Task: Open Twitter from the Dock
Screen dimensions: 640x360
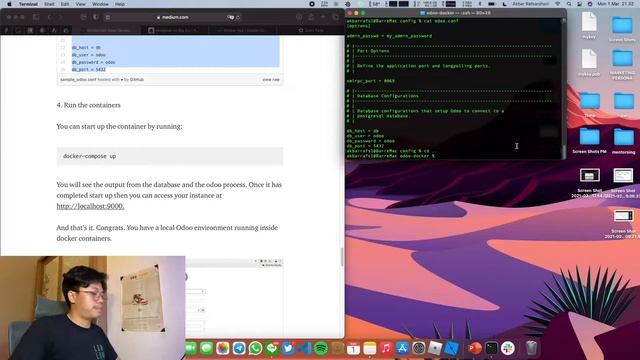Action: 288,348
